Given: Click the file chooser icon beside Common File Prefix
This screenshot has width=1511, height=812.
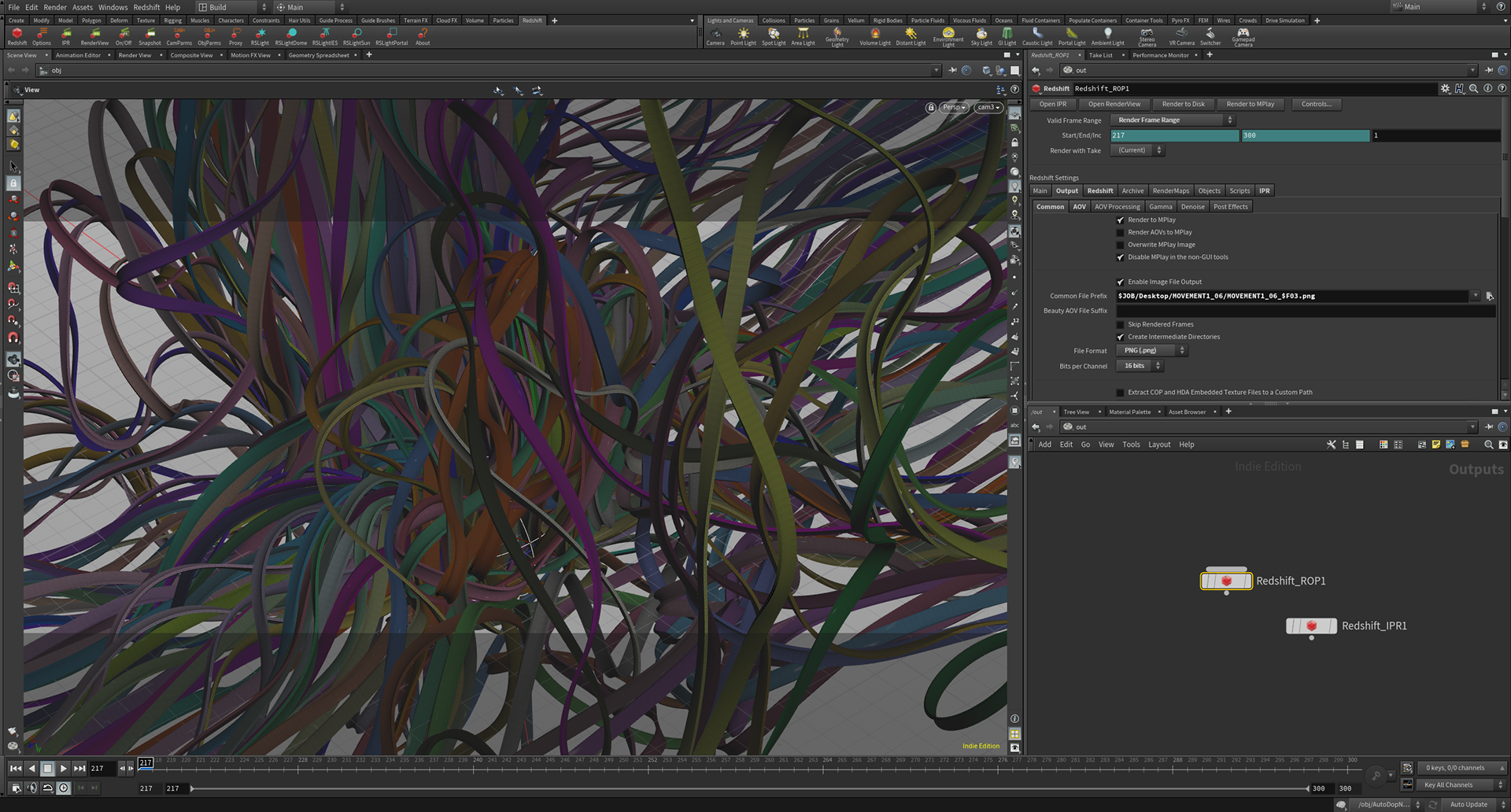Looking at the screenshot, I should (x=1489, y=296).
